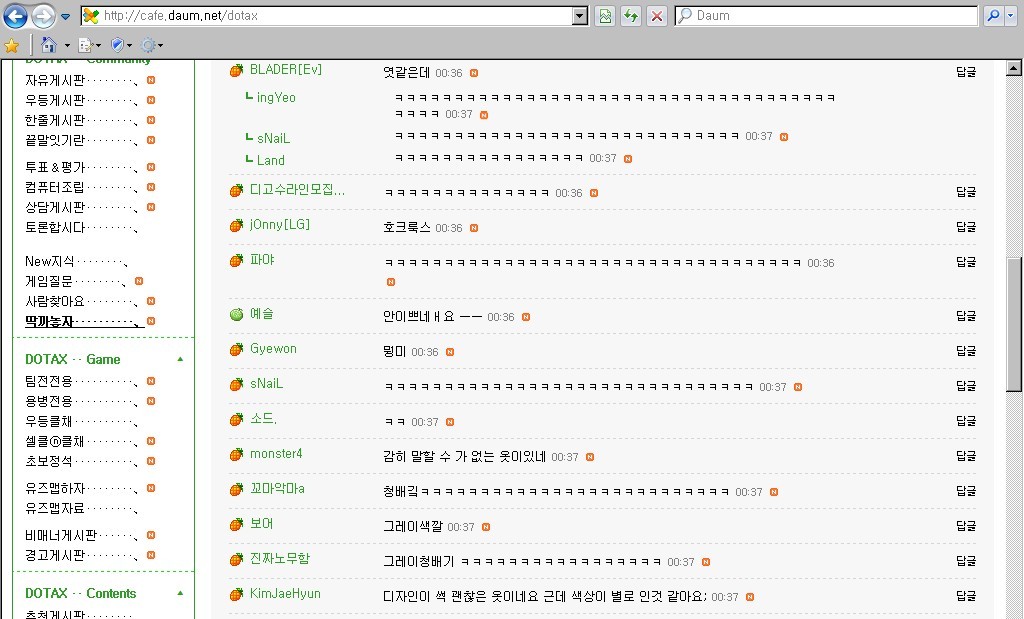Click the Favorites star icon
The height and width of the screenshot is (619, 1024).
coord(11,45)
